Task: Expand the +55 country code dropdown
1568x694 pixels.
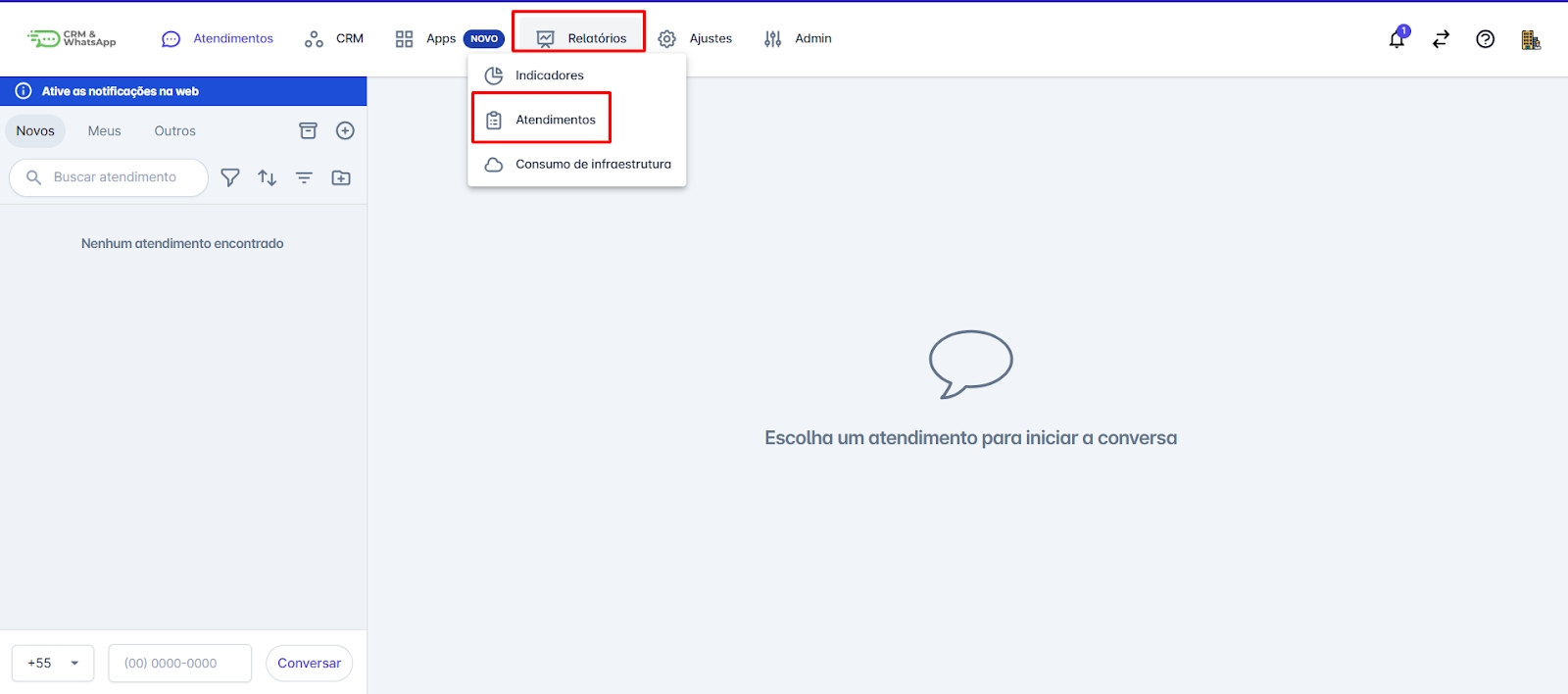Action: 53,663
